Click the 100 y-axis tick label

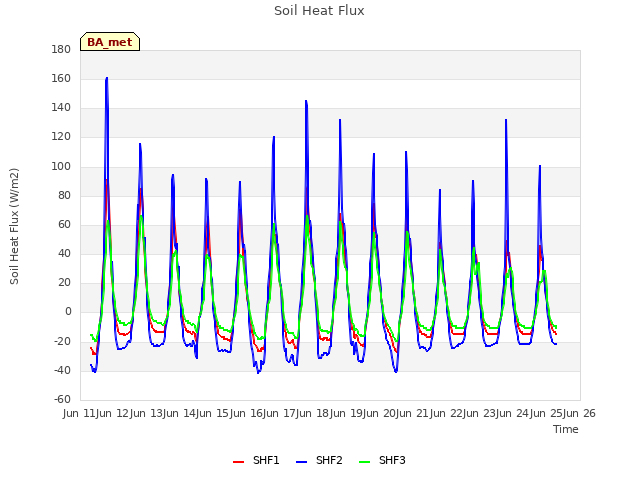(61, 166)
